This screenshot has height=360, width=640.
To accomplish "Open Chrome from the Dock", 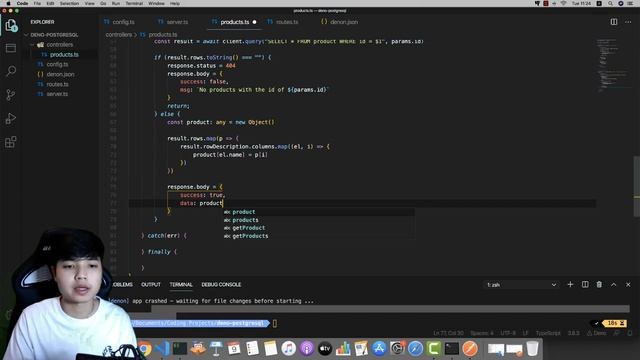I will click(x=144, y=349).
